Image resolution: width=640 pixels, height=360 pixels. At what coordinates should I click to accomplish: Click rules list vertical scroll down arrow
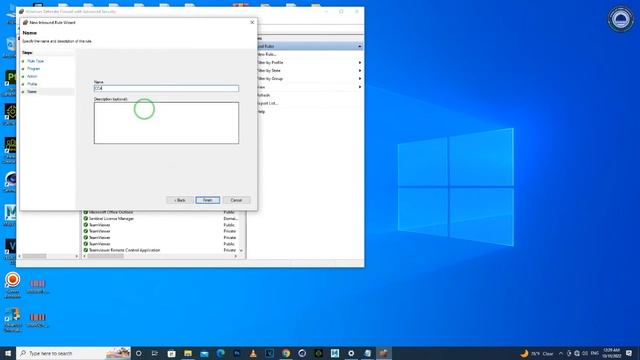pos(241,250)
